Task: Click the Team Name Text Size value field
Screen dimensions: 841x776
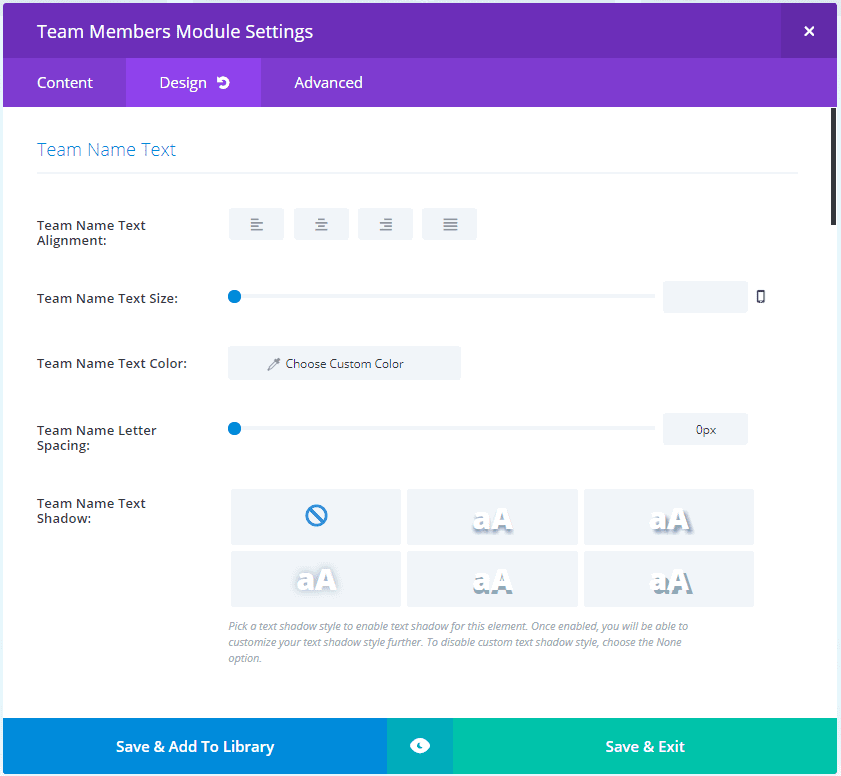Action: (705, 297)
